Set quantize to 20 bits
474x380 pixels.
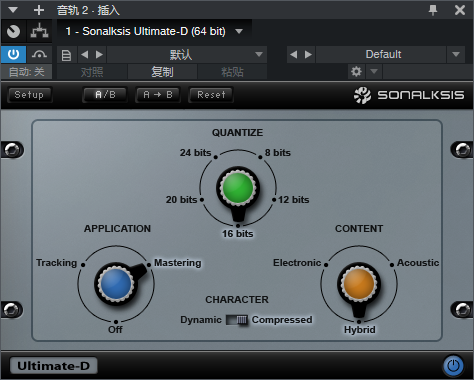(181, 200)
